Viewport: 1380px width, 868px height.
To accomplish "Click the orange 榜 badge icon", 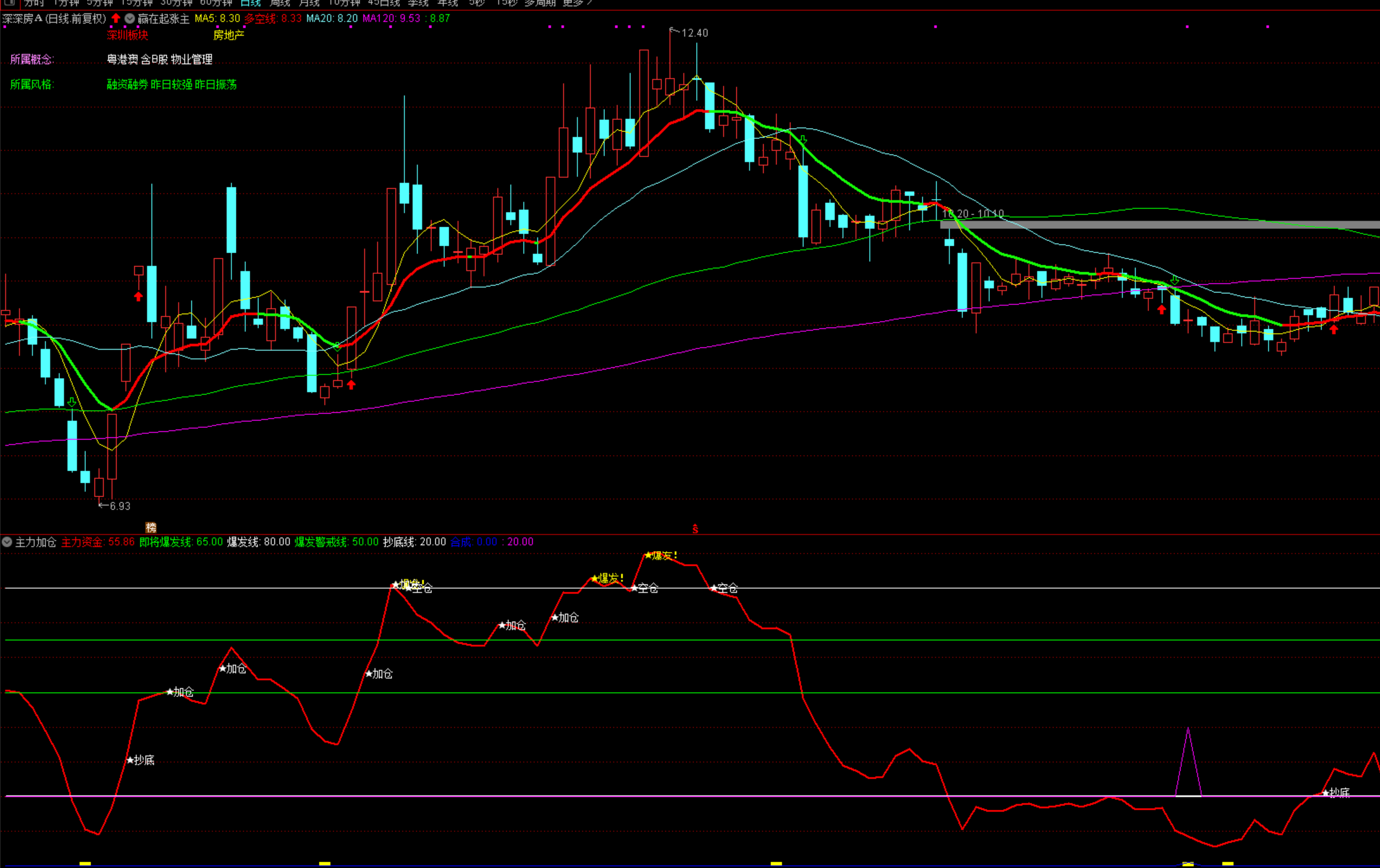I will coord(151,527).
